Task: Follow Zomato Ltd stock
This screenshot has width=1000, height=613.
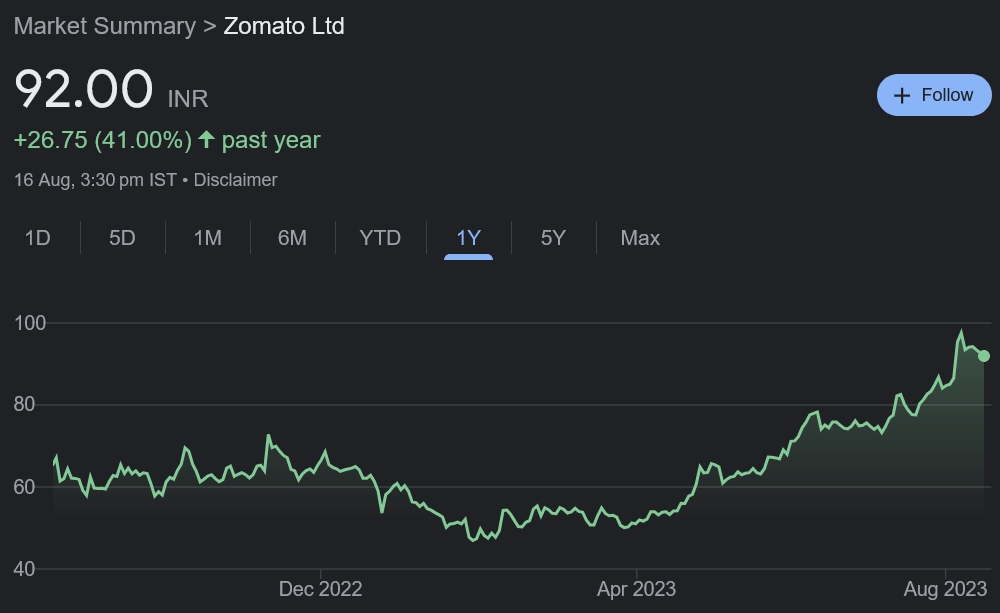Action: 934,95
